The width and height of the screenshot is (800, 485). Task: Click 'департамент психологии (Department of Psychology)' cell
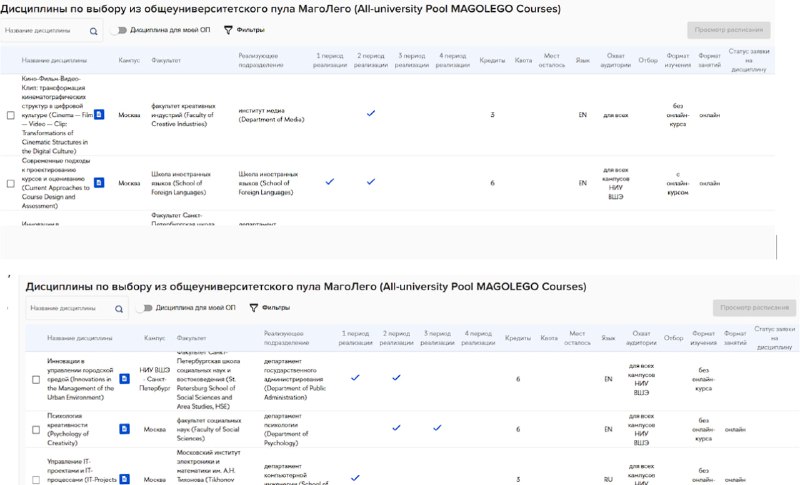click(286, 429)
